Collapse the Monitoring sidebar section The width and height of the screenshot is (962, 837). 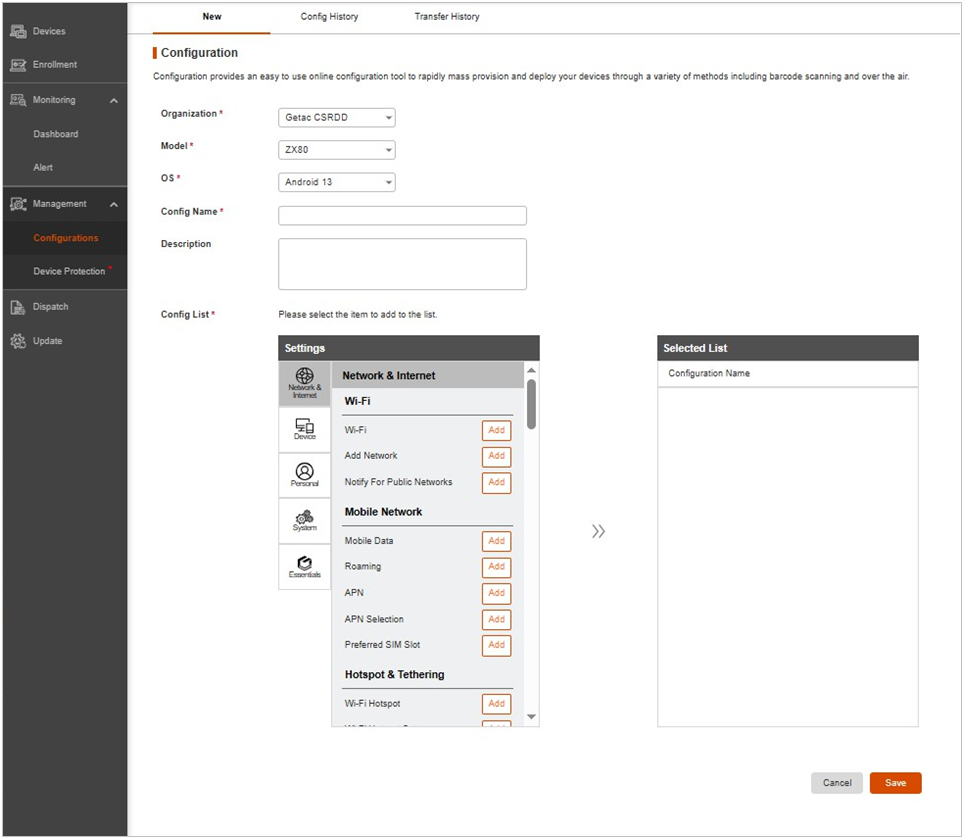click(x=114, y=101)
